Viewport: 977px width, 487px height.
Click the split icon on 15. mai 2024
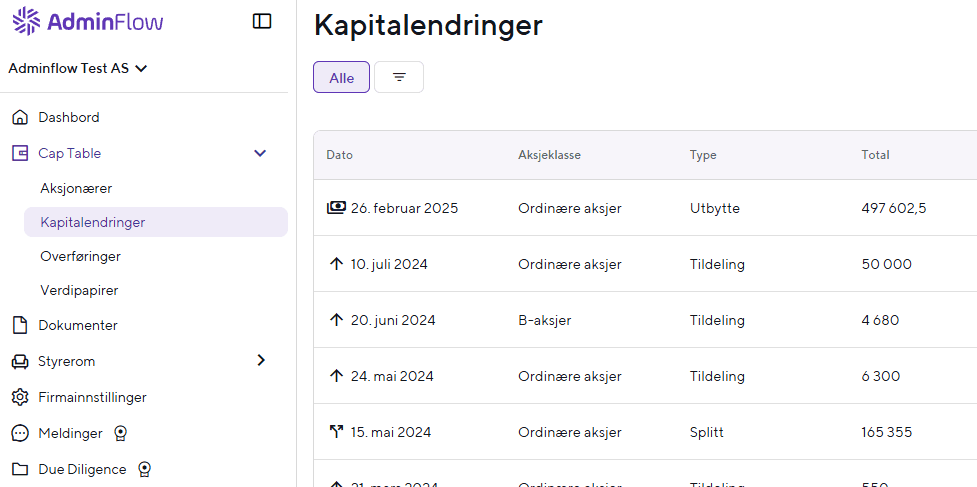[336, 432]
